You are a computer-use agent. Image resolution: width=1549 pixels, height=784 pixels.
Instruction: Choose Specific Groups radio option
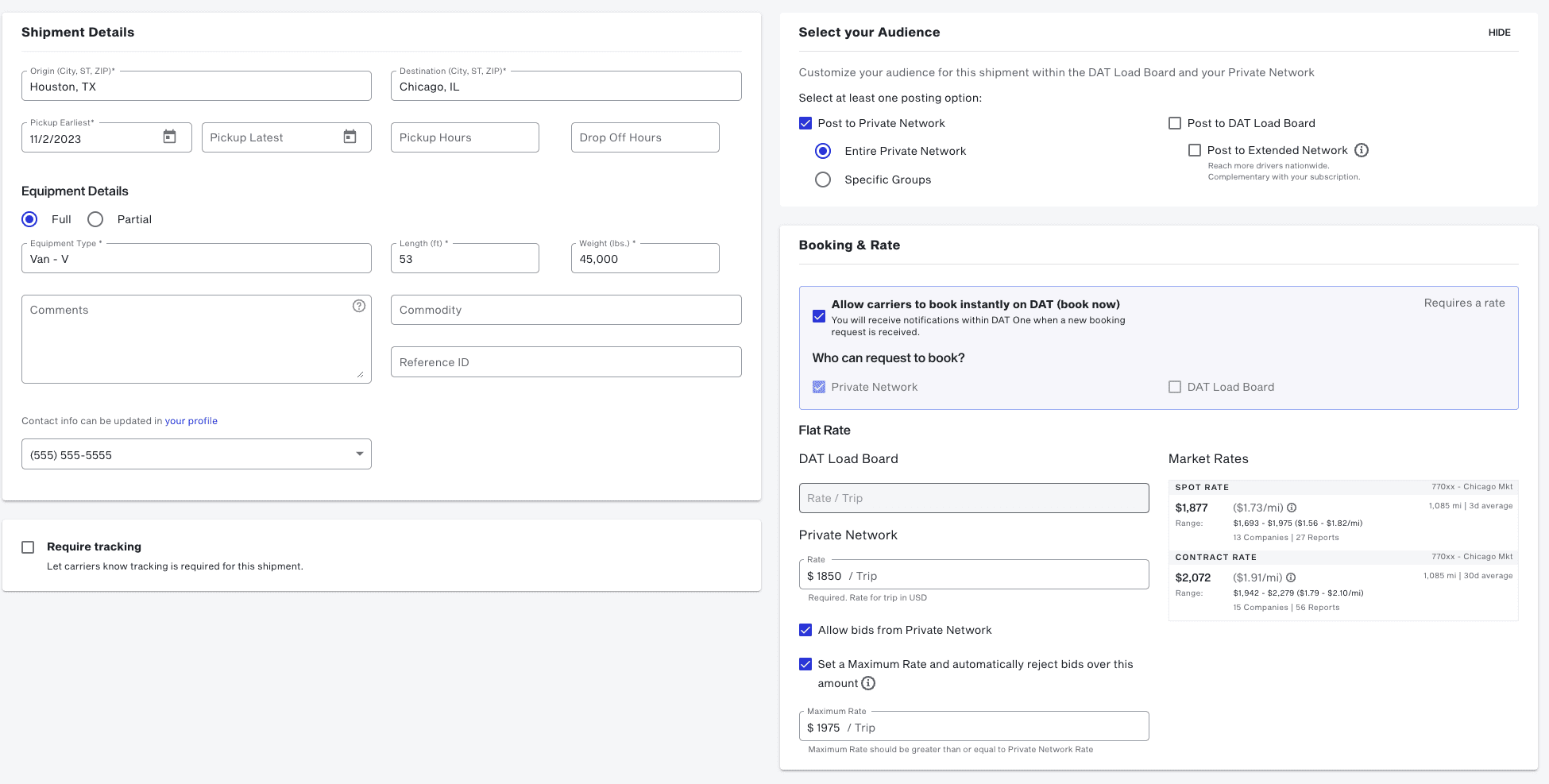coord(823,180)
